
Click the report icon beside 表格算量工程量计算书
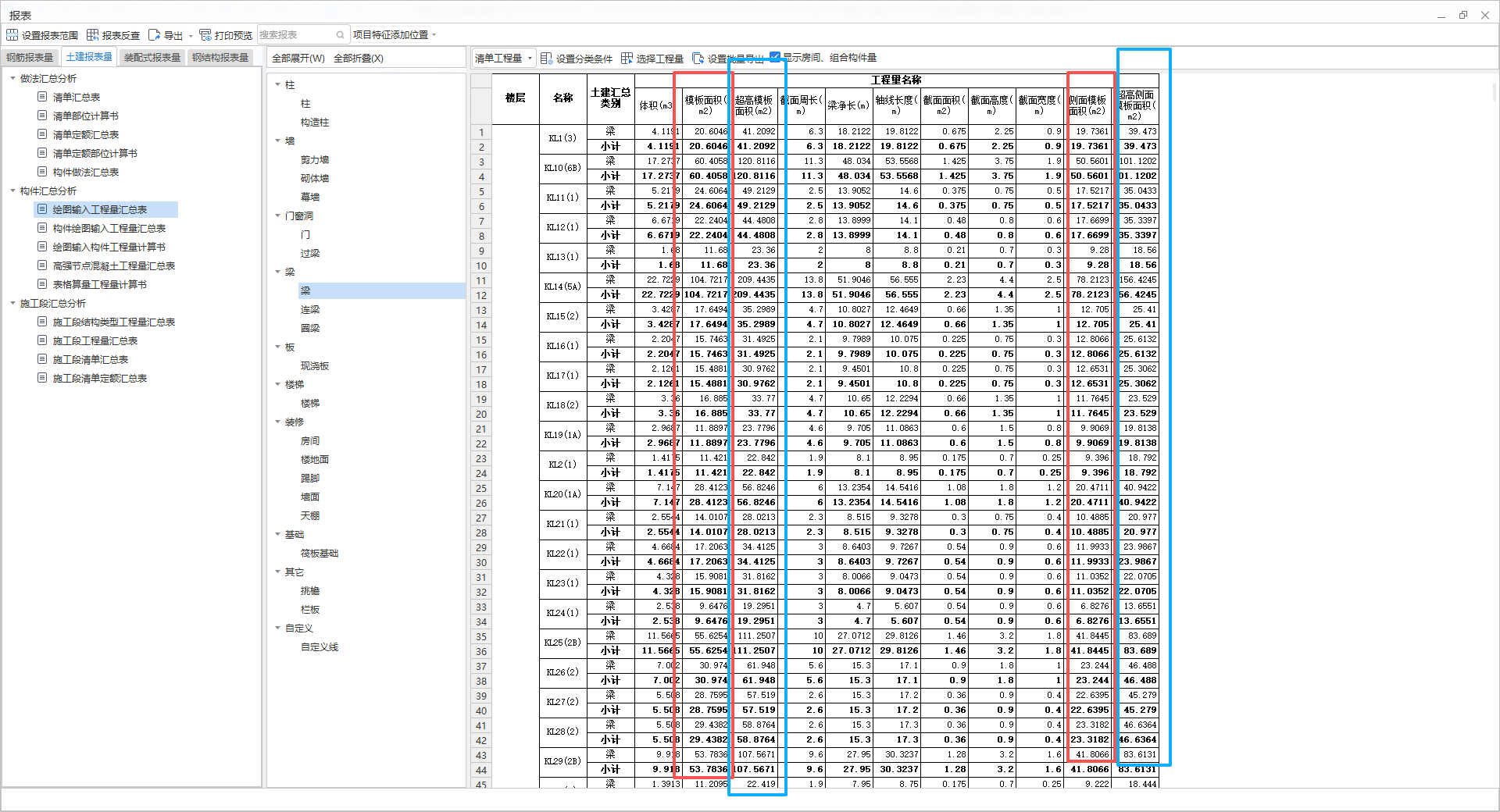[x=42, y=284]
